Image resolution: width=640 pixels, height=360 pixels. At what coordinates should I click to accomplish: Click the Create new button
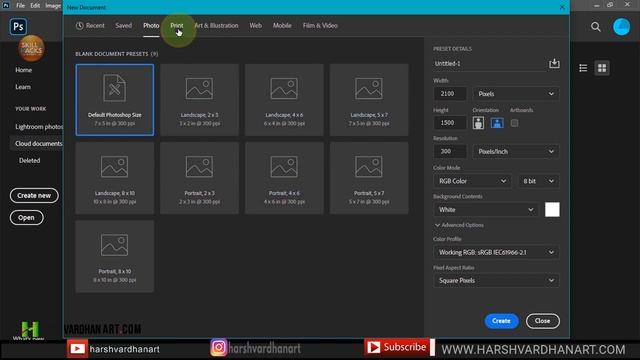coord(34,196)
